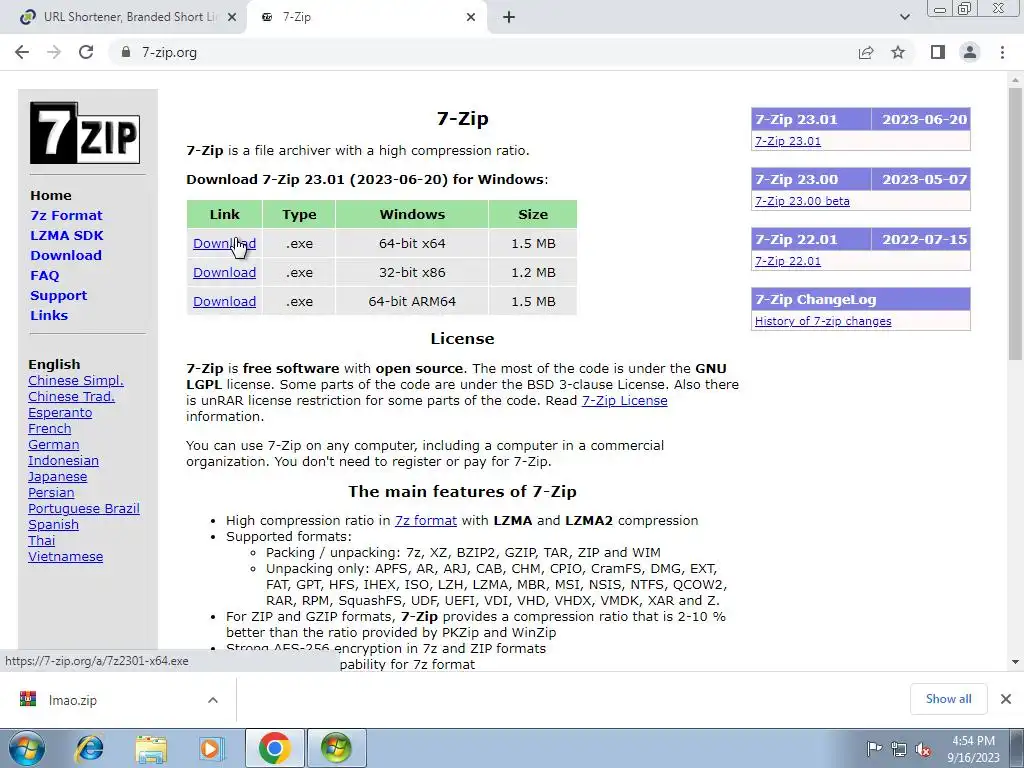Open Links in the sidebar
1024x768 pixels.
point(49,315)
